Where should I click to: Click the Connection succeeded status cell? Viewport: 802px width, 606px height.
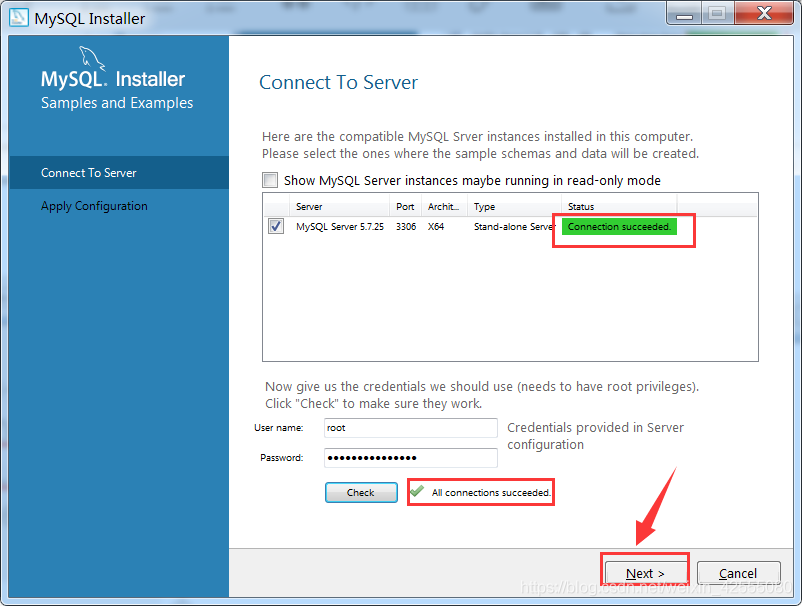[619, 227]
